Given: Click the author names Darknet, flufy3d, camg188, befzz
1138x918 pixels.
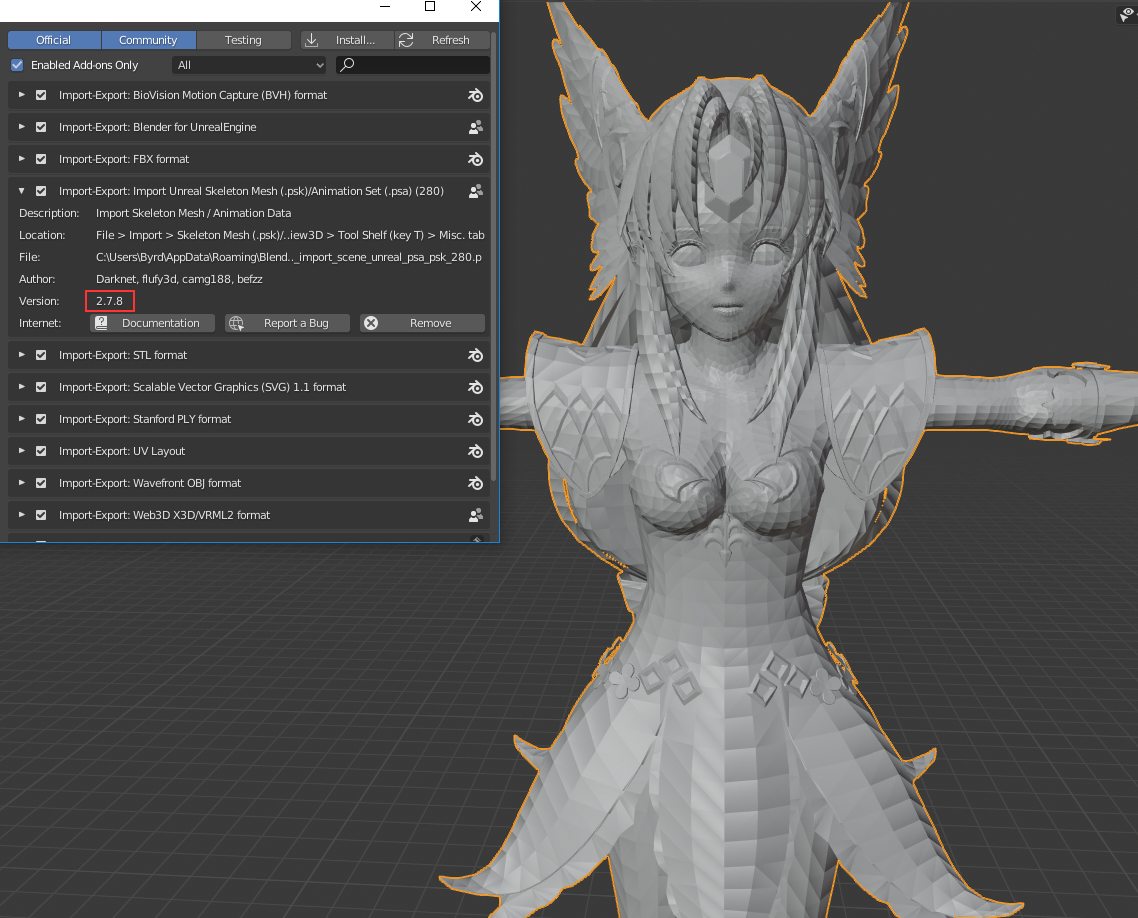Looking at the screenshot, I should click(179, 279).
